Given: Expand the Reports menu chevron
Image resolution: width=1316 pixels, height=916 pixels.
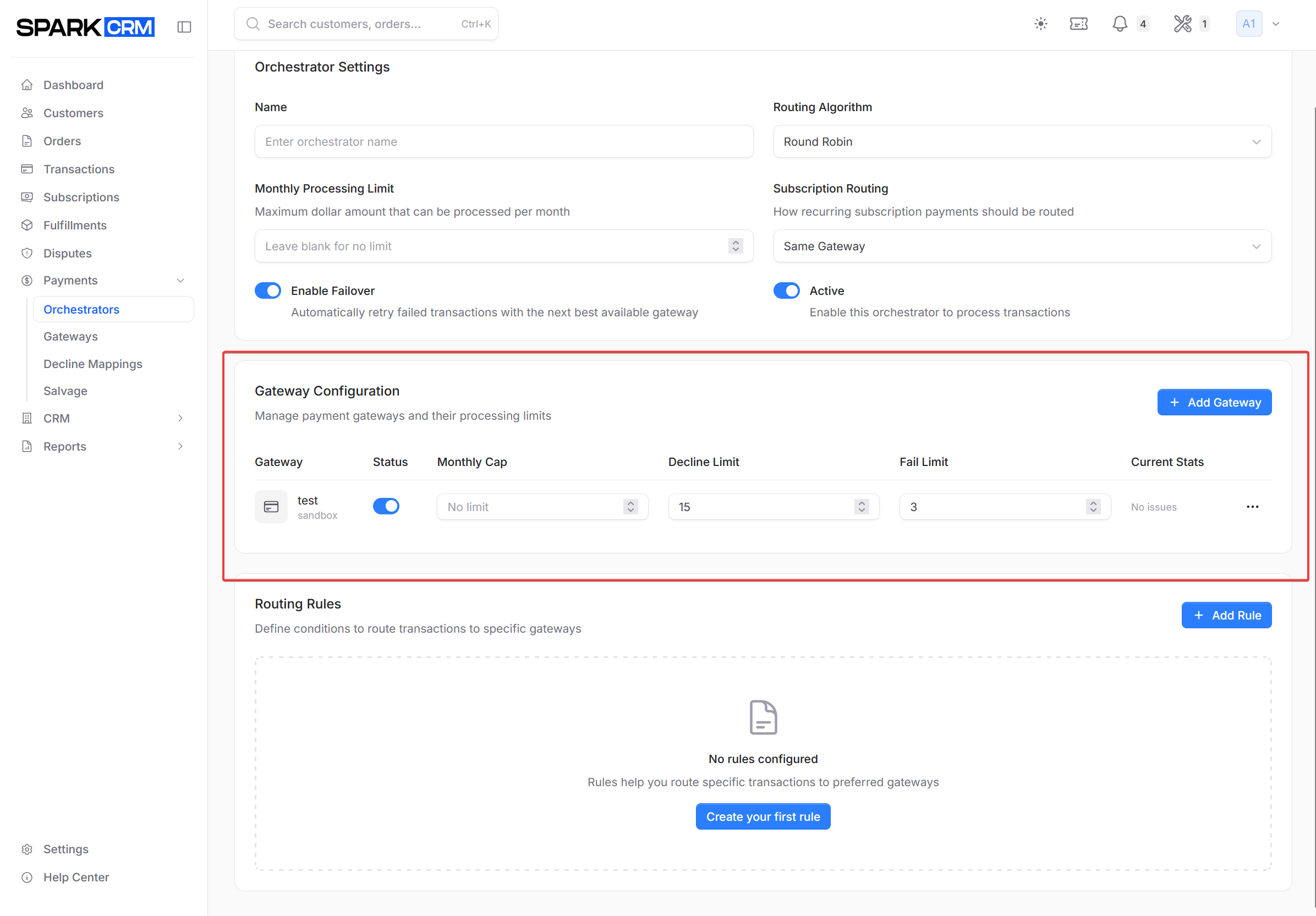Looking at the screenshot, I should [x=180, y=446].
